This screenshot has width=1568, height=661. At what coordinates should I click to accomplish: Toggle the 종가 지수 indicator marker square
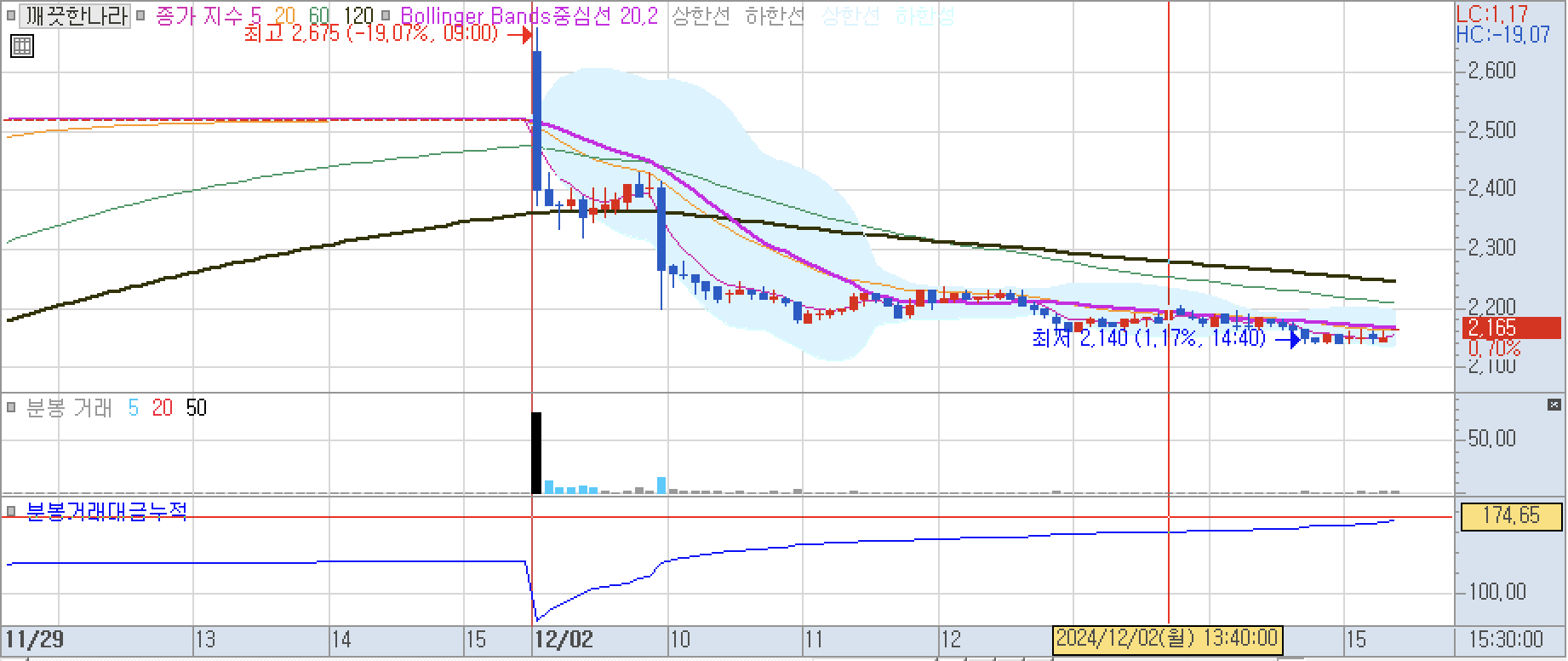click(140, 15)
